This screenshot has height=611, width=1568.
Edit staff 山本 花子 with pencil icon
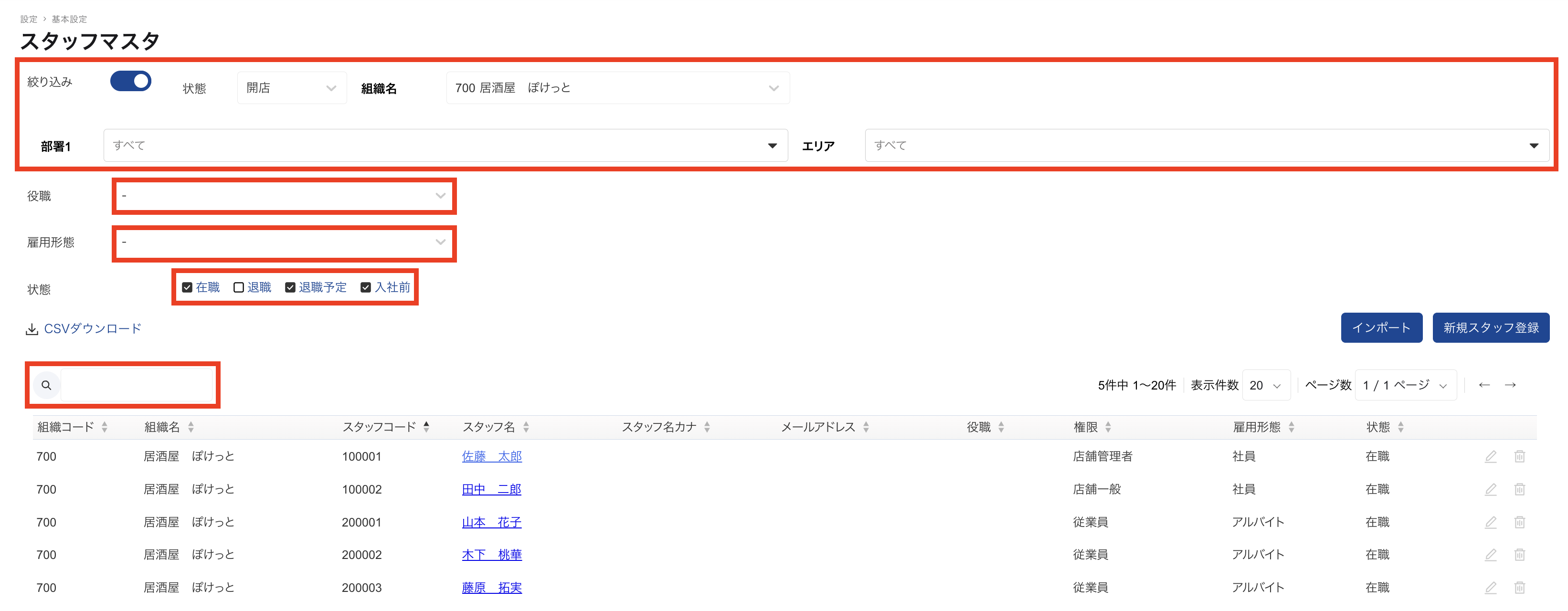click(x=1490, y=522)
